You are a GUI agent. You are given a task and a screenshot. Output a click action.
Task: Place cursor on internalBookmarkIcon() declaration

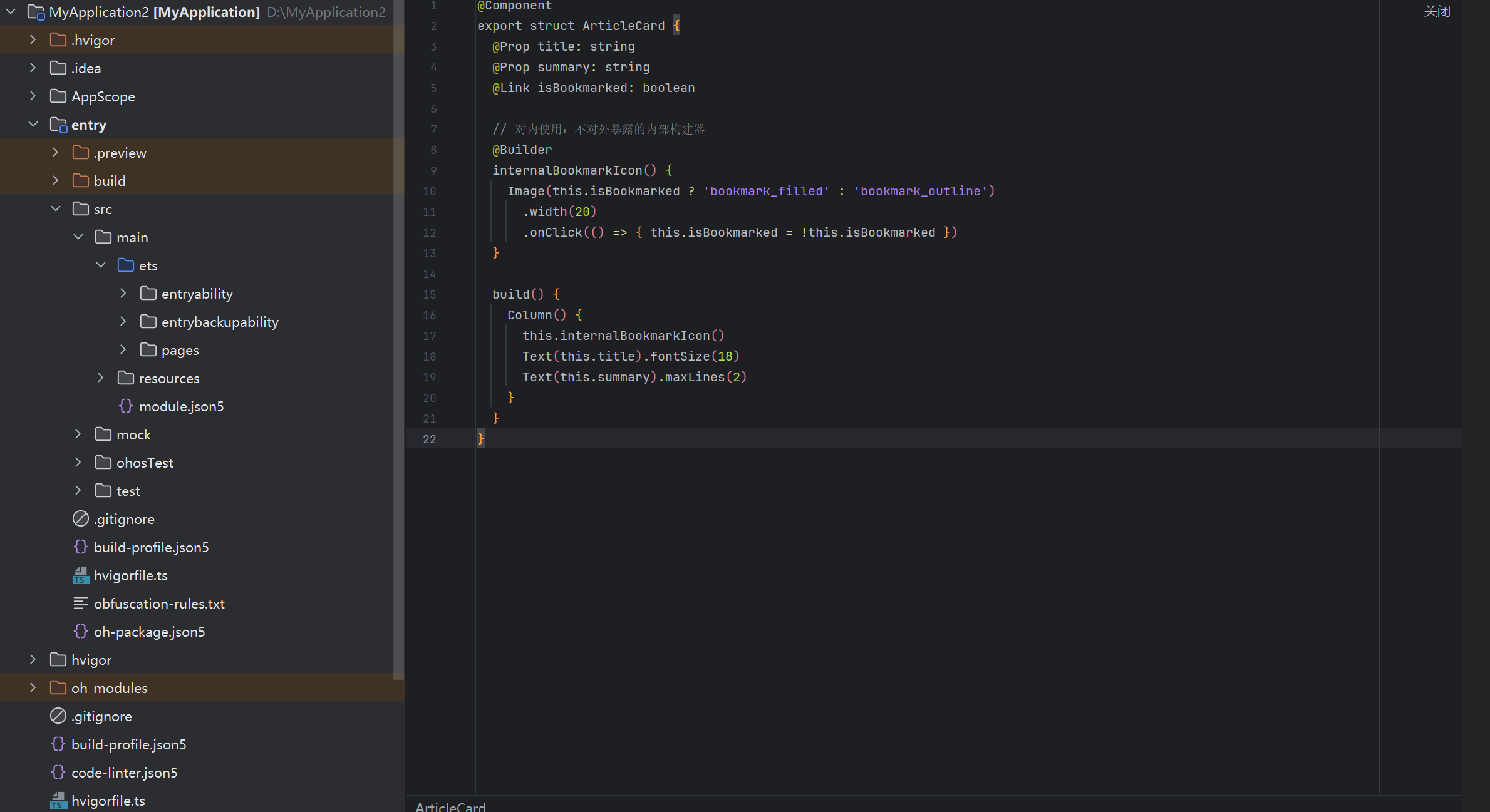click(574, 170)
